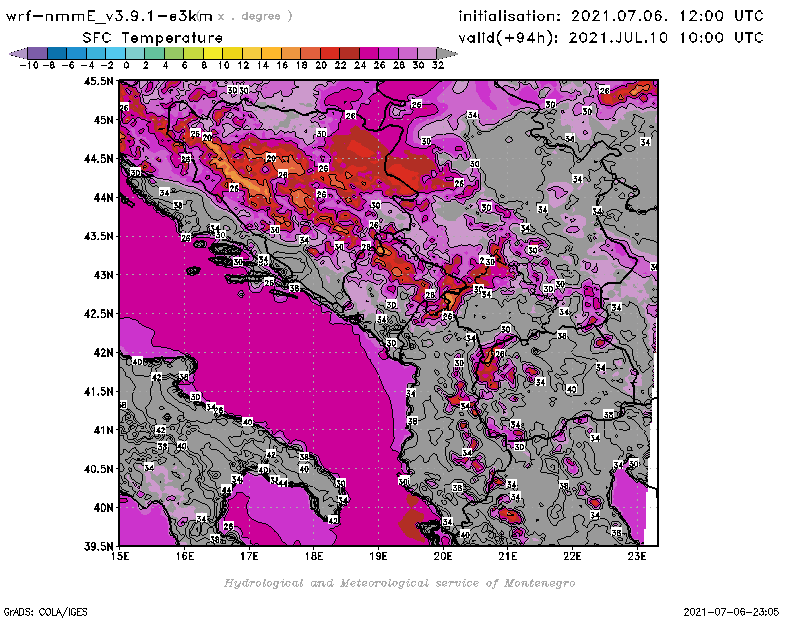
Task: Click the Hydrological and Meteorological service of Montenegro caption
Action: 399,583
